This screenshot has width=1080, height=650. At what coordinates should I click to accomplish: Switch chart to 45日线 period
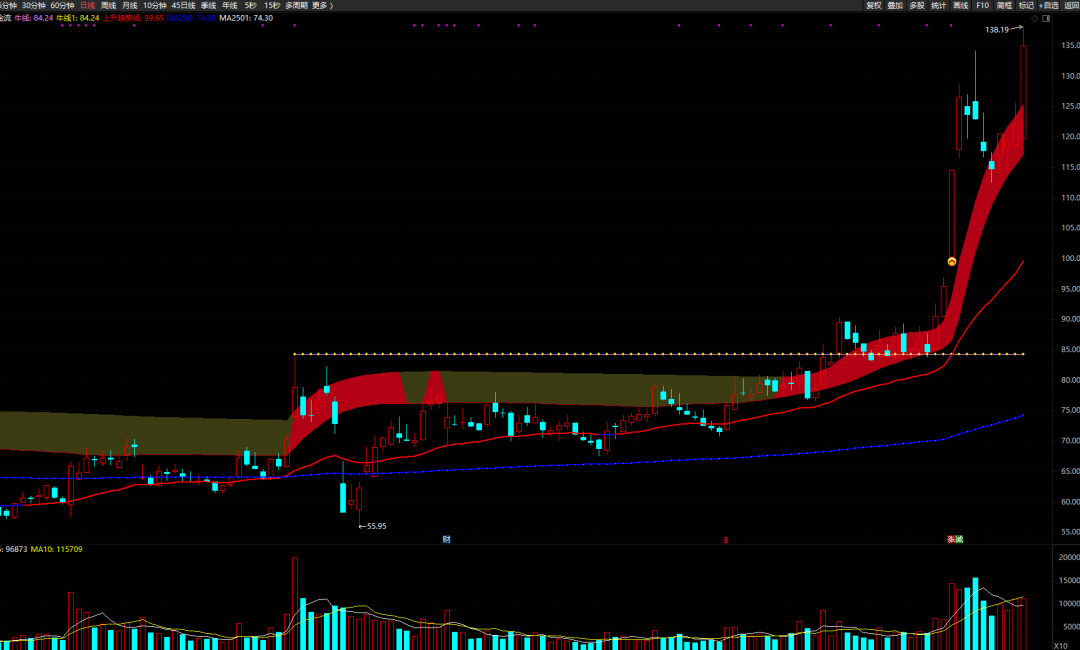click(183, 6)
